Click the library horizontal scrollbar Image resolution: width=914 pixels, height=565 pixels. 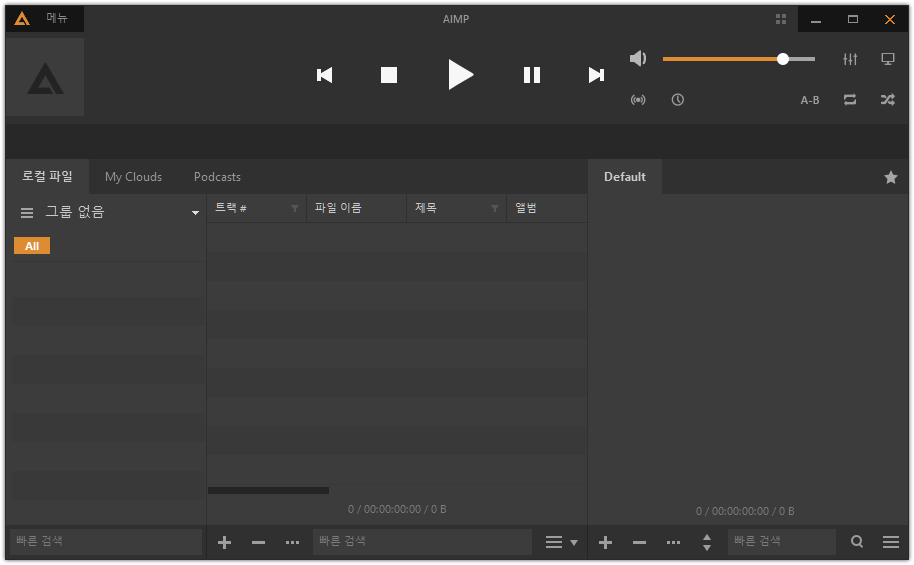click(x=268, y=490)
